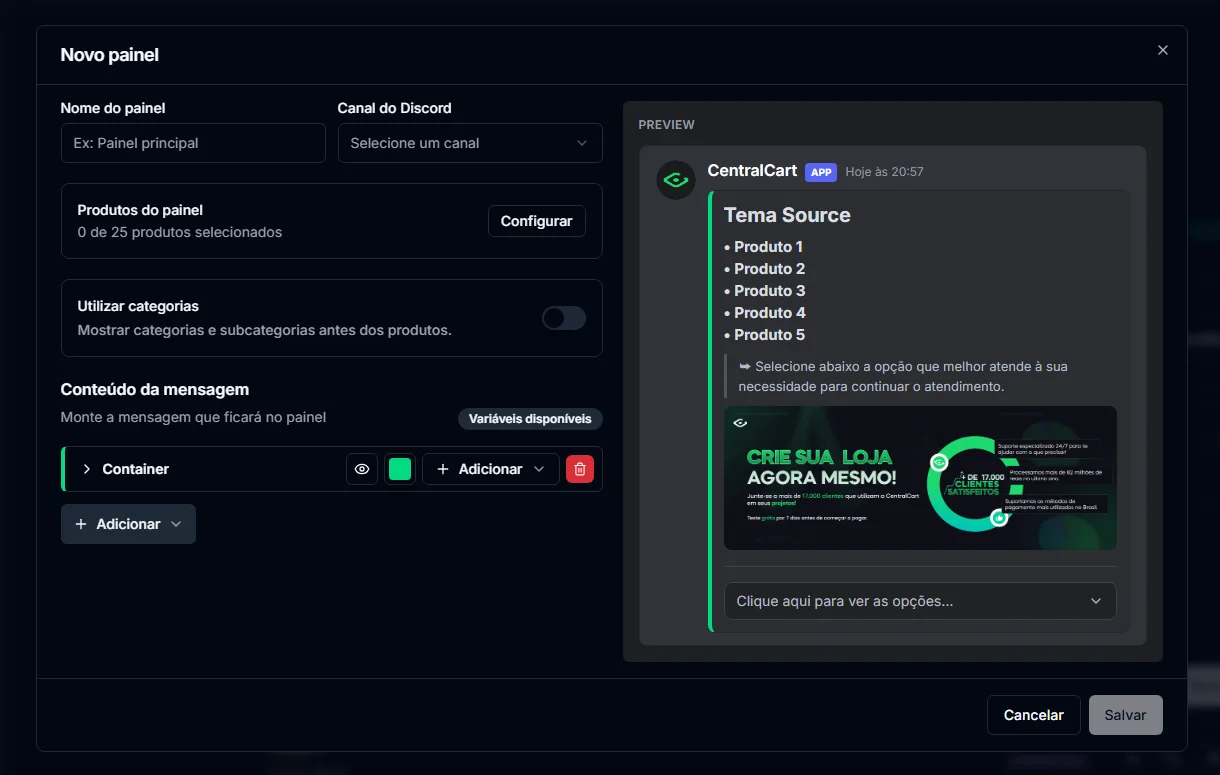This screenshot has height=775, width=1220.
Task: Click the APP badge next to CentralCart
Action: pyautogui.click(x=821, y=172)
